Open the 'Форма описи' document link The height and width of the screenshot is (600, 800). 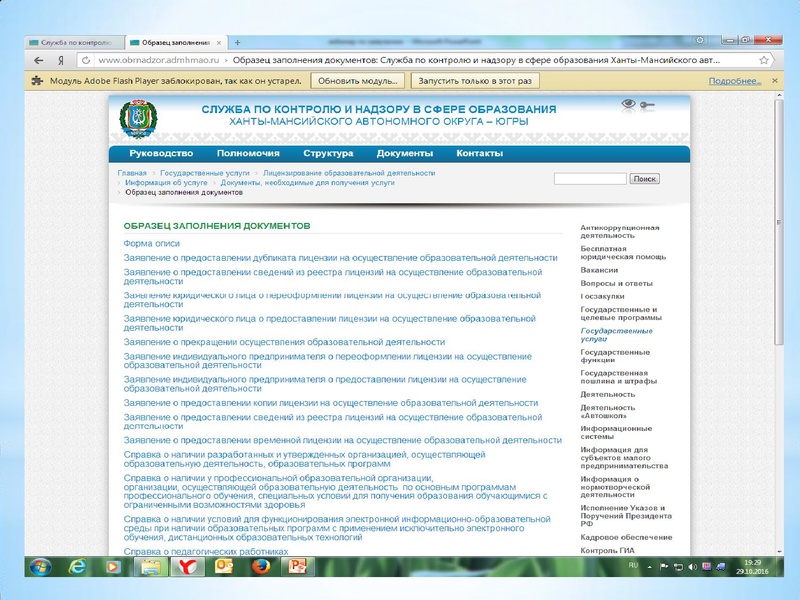point(151,243)
